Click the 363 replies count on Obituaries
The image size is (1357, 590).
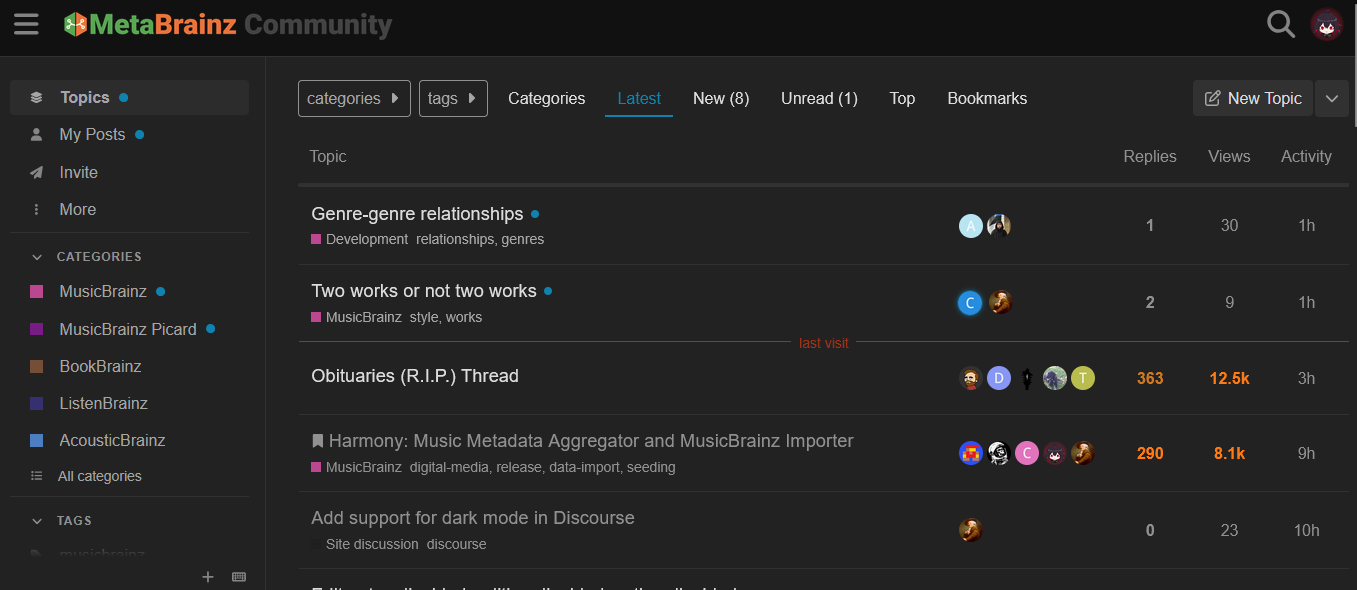point(1150,378)
